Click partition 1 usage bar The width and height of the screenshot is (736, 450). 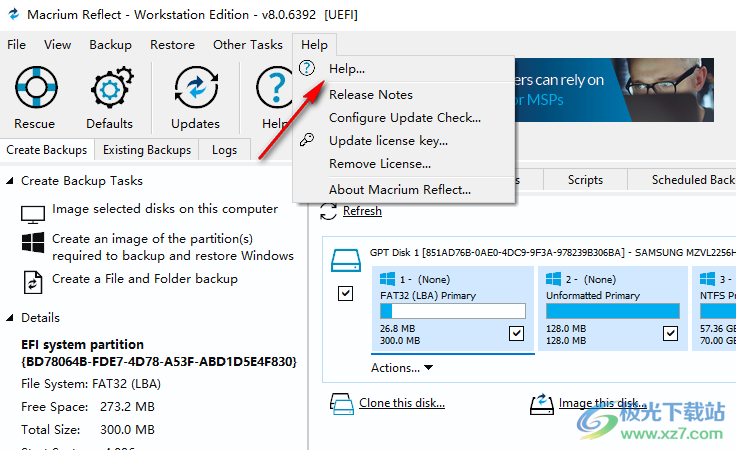[x=453, y=311]
